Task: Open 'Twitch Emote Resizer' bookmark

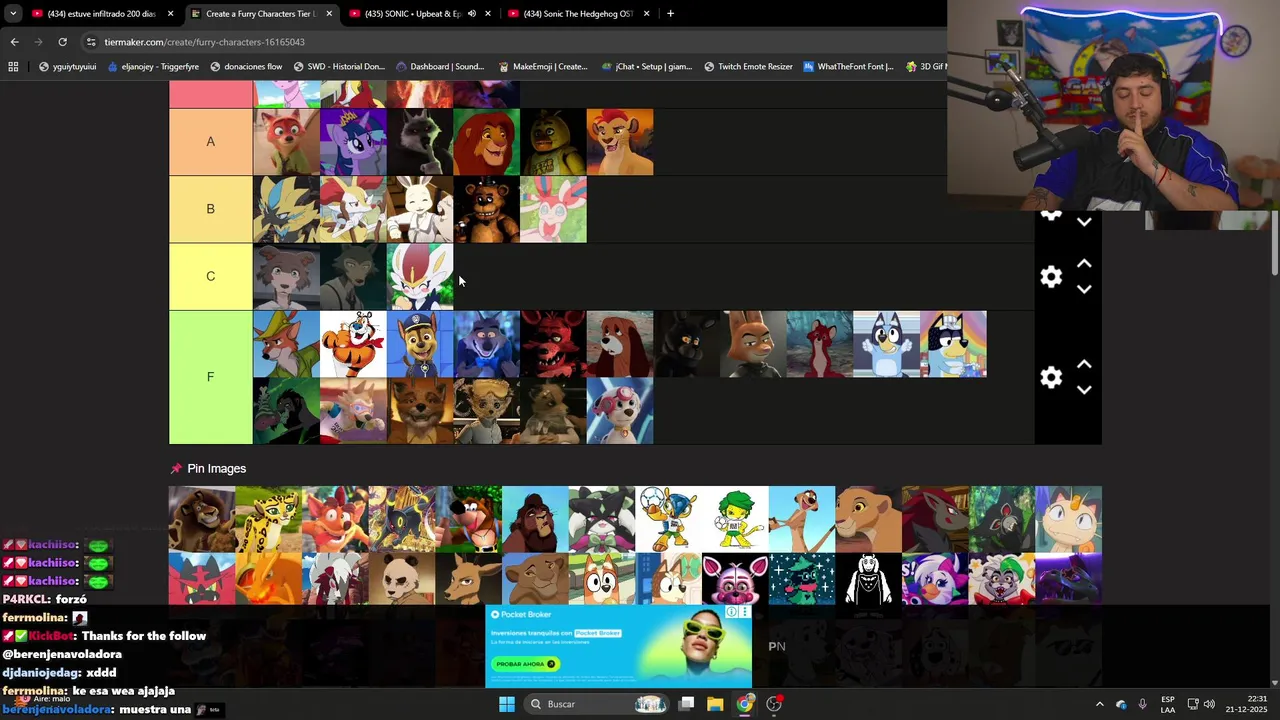Action: click(748, 67)
